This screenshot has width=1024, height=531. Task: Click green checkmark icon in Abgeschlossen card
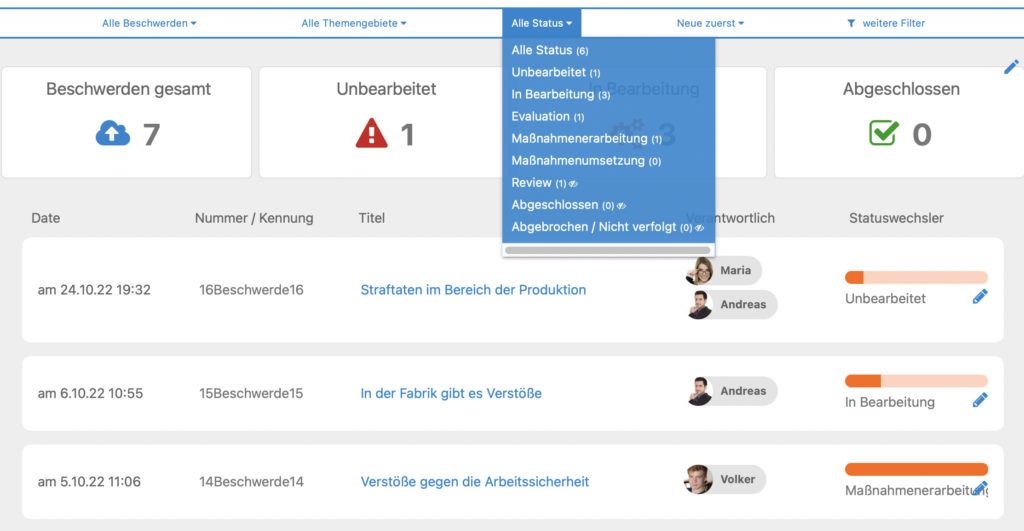click(884, 133)
